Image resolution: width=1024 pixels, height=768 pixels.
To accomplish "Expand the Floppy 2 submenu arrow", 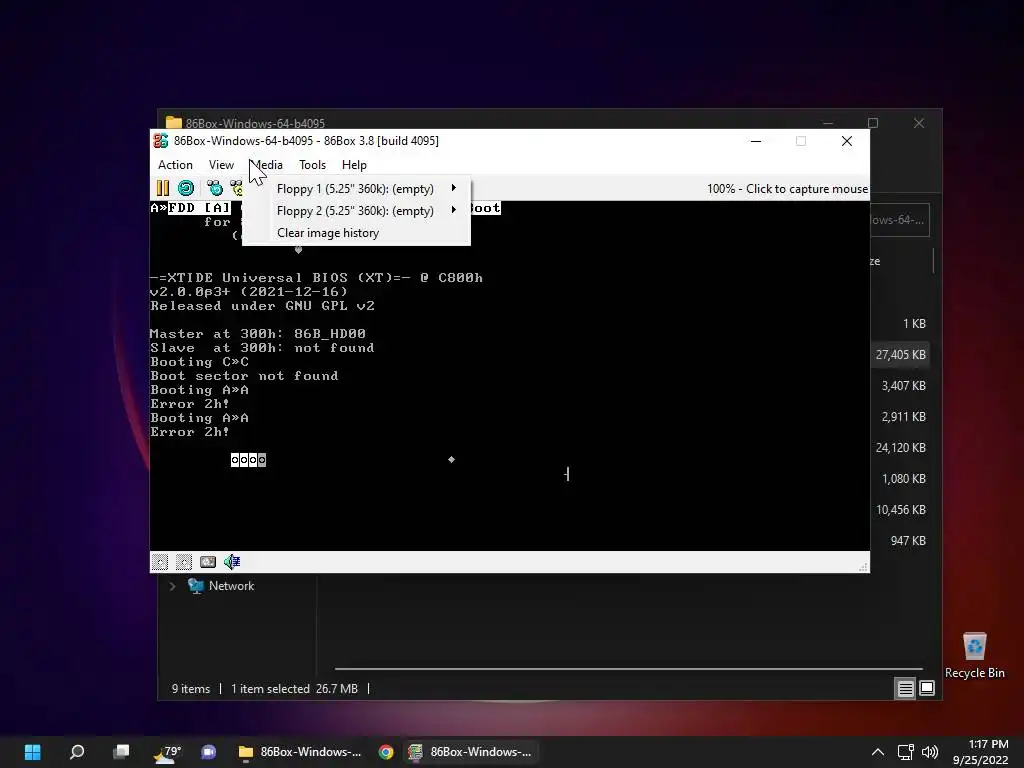I will [x=453, y=210].
